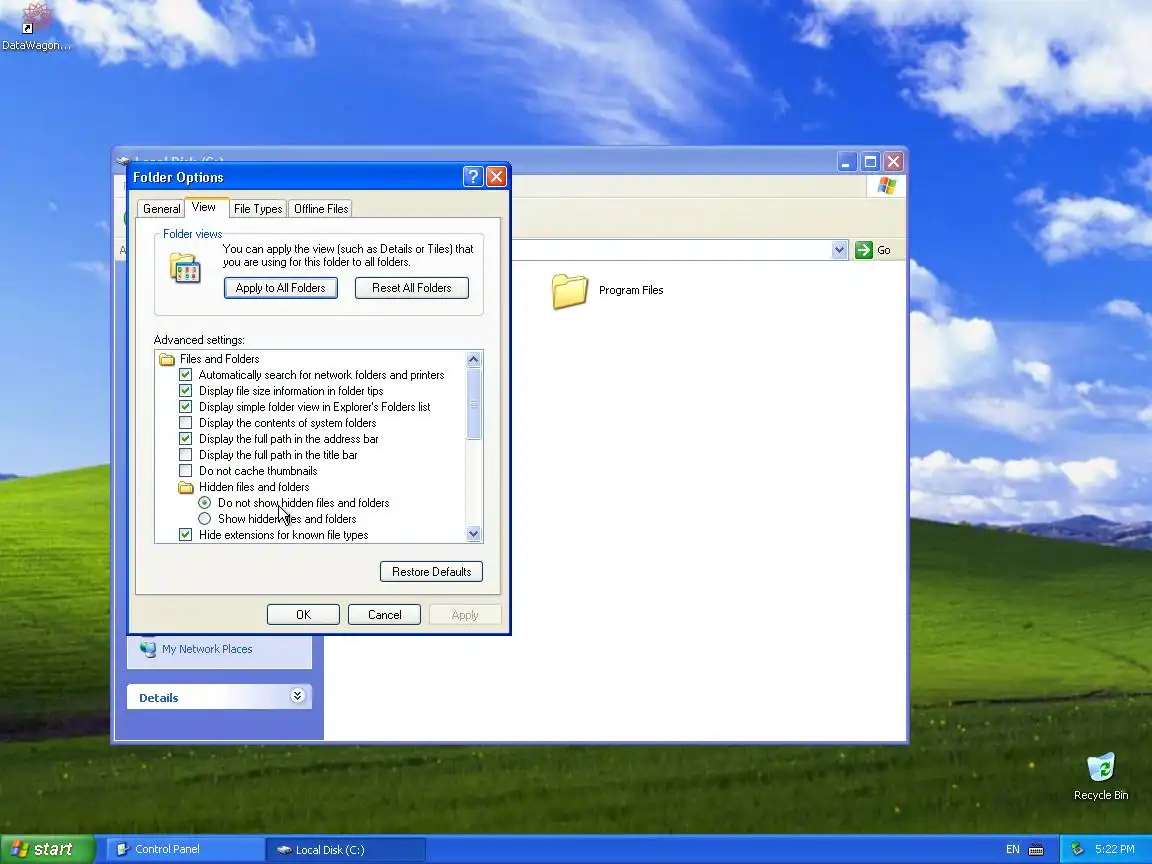Click the Program Files folder name
Viewport: 1152px width, 864px height.
coord(631,290)
